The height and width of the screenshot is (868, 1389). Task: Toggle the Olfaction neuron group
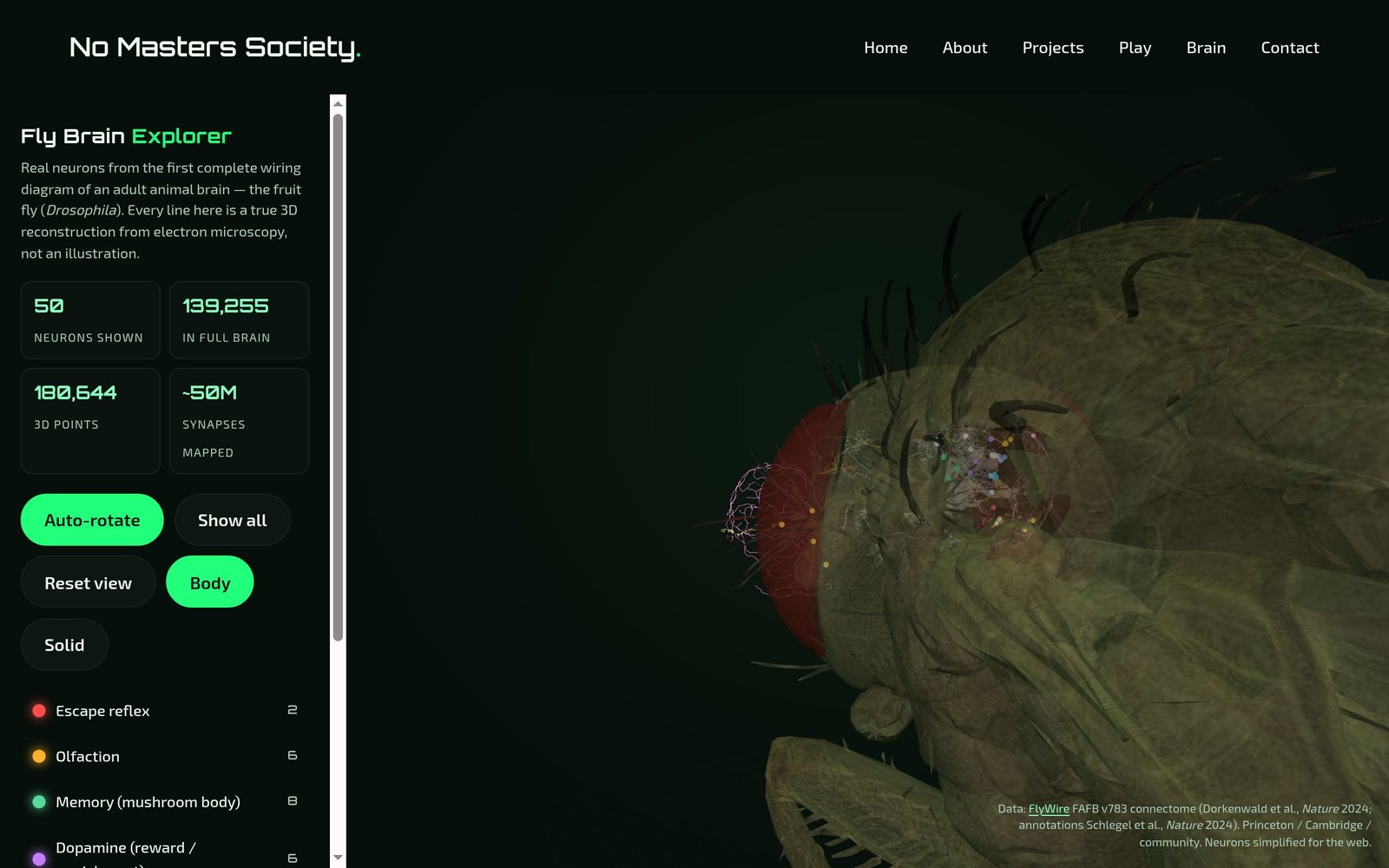point(165,756)
